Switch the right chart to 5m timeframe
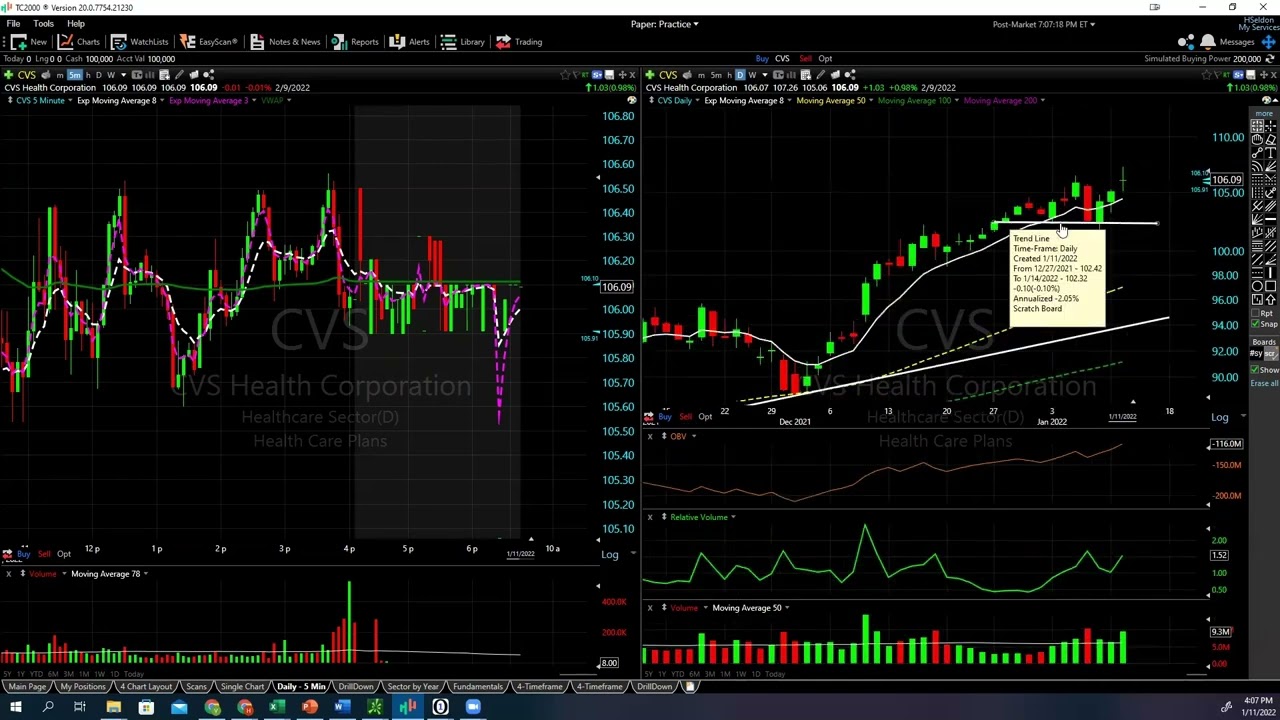1280x720 pixels. [x=716, y=74]
